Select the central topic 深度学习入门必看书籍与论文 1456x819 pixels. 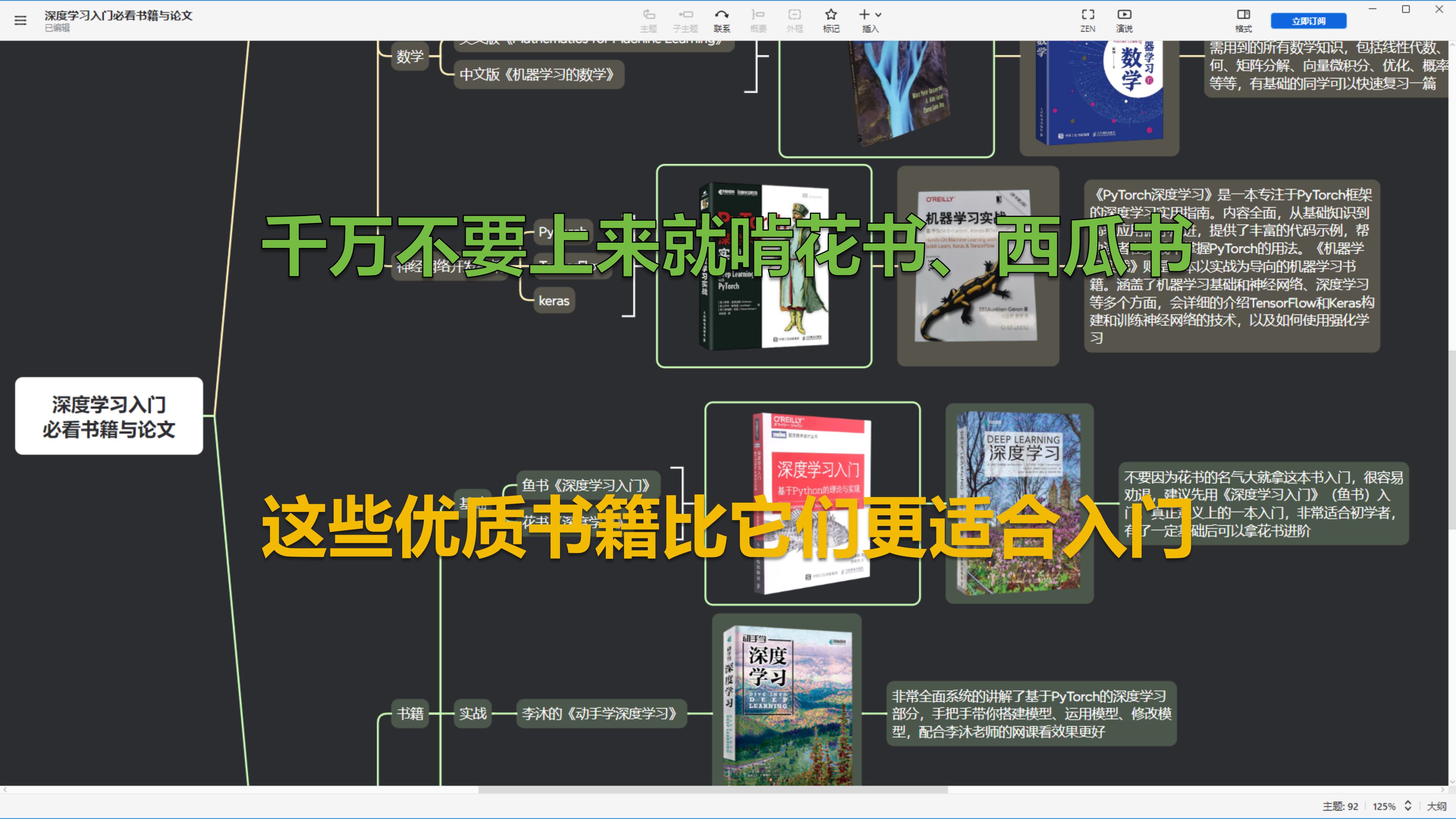click(109, 416)
